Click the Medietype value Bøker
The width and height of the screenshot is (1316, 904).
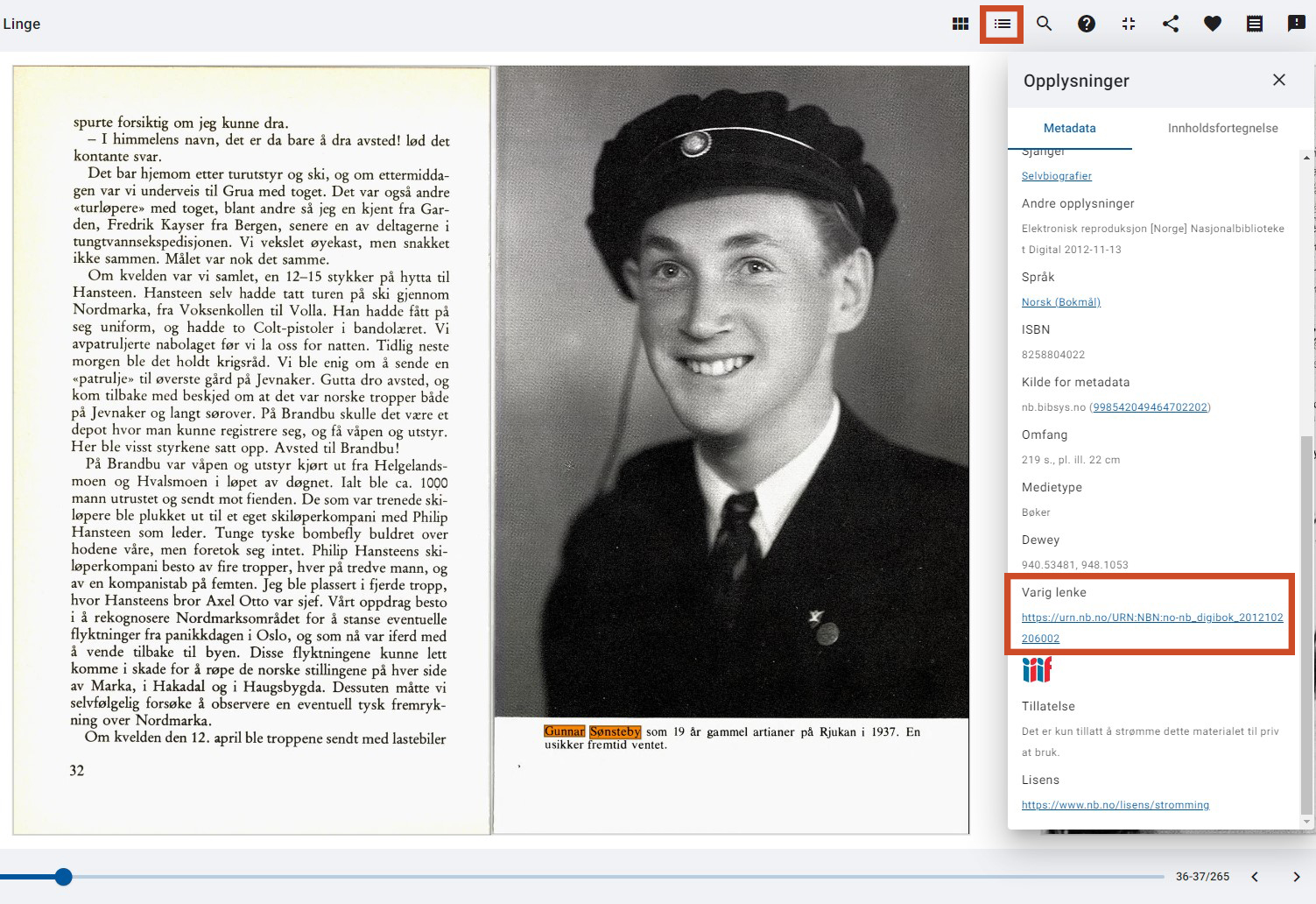coord(1036,512)
